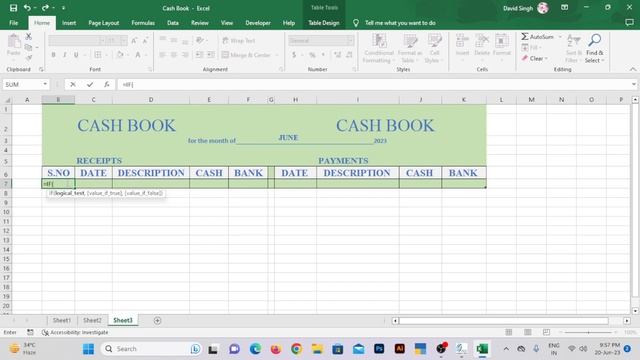Switch to Page Layout tab

(104, 23)
